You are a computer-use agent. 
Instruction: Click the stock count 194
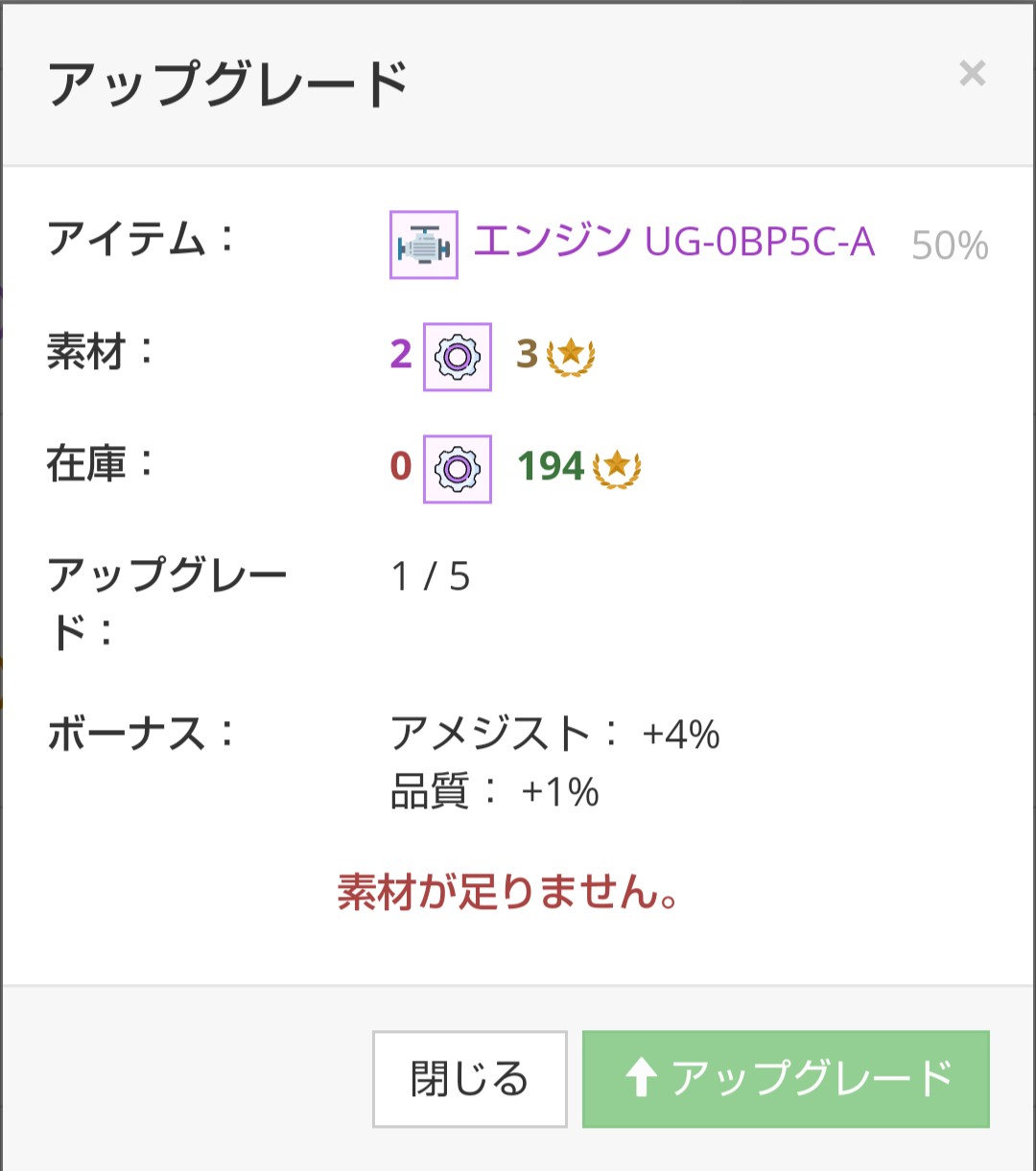pyautogui.click(x=551, y=467)
